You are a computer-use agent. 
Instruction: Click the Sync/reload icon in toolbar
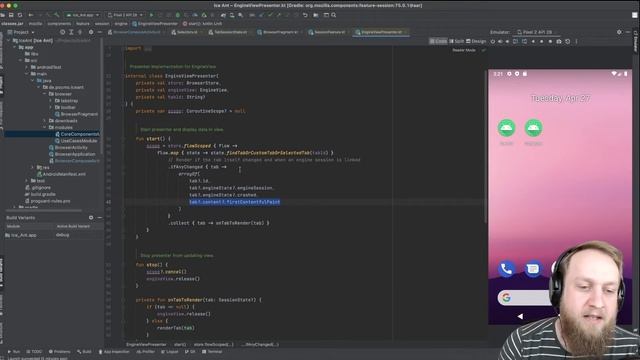[x=20, y=15]
